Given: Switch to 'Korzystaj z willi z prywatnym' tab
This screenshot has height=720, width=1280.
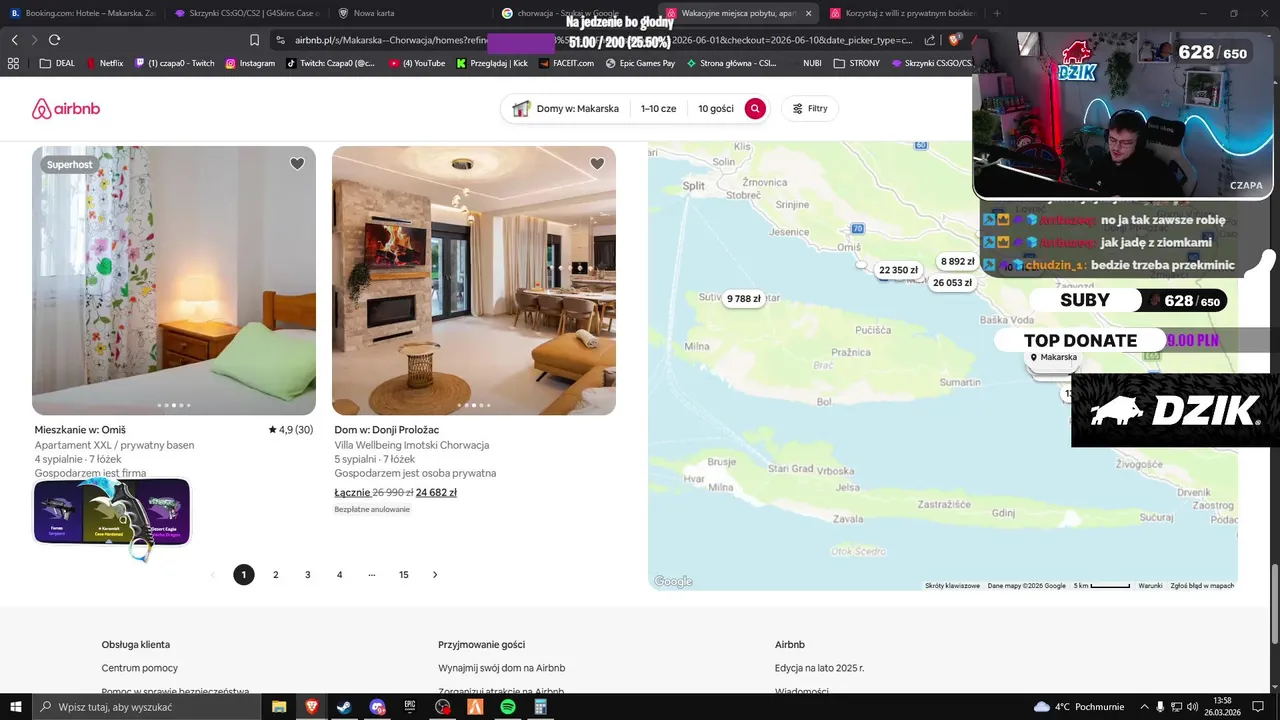Looking at the screenshot, I should [902, 13].
